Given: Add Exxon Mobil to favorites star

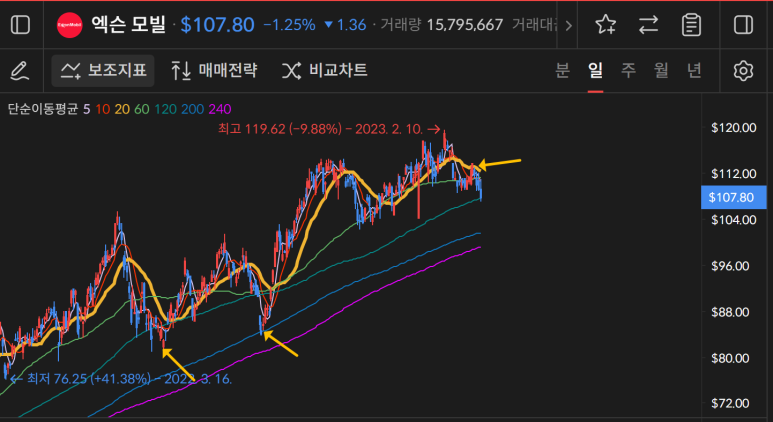Looking at the screenshot, I should tap(605, 25).
